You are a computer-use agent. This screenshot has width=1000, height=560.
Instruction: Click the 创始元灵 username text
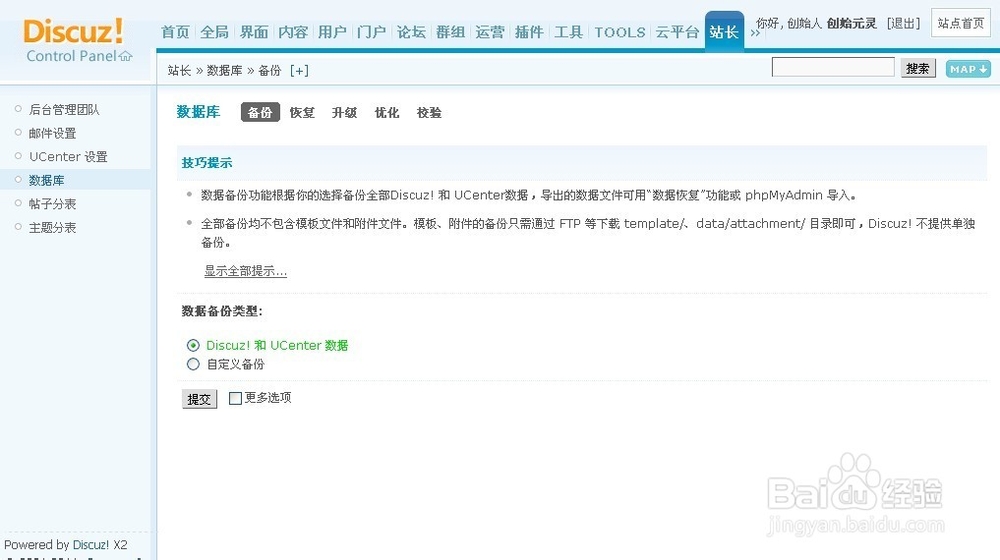(851, 24)
